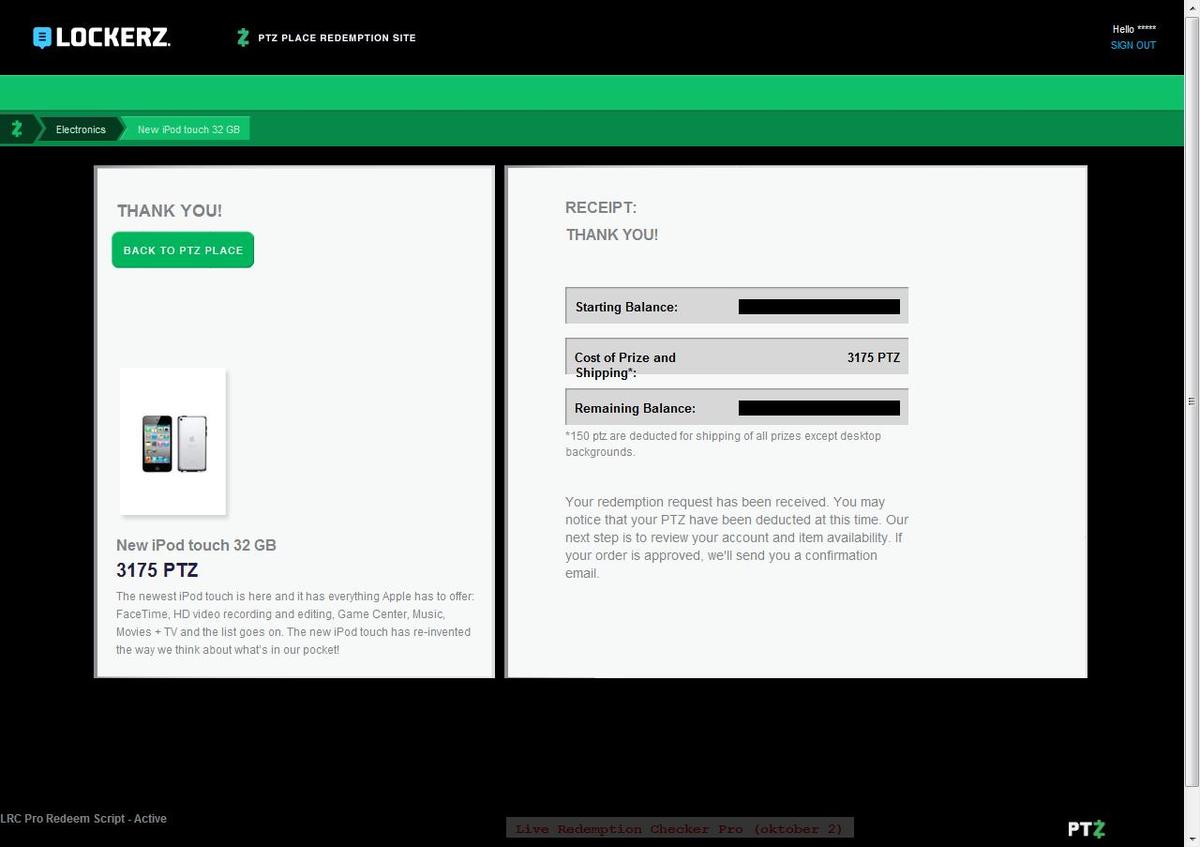
Task: Click the New iPod touch 32 GB product title
Action: pyautogui.click(x=196, y=545)
